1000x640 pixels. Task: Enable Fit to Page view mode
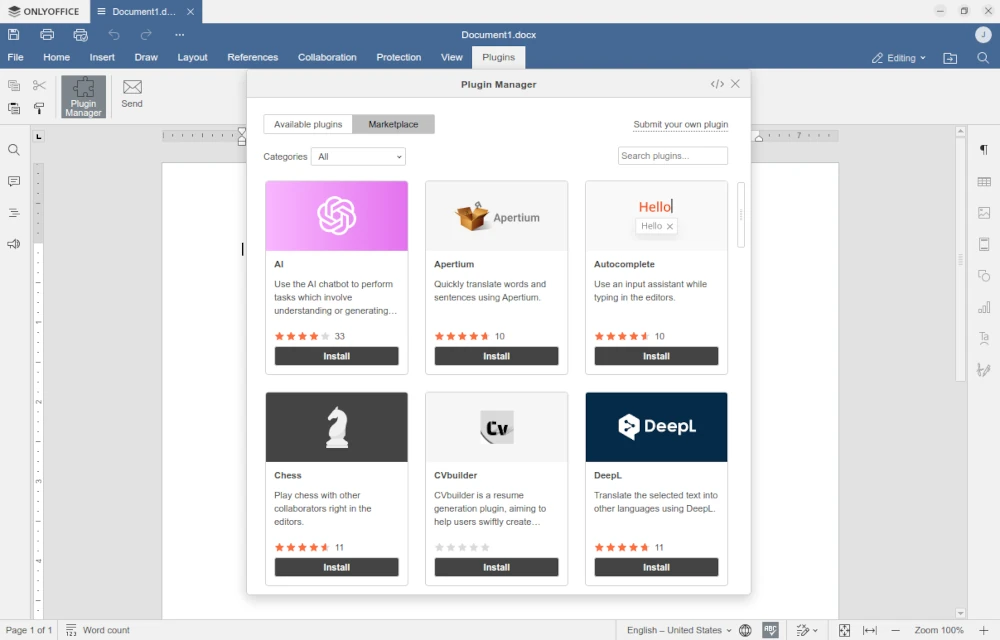pyautogui.click(x=844, y=630)
